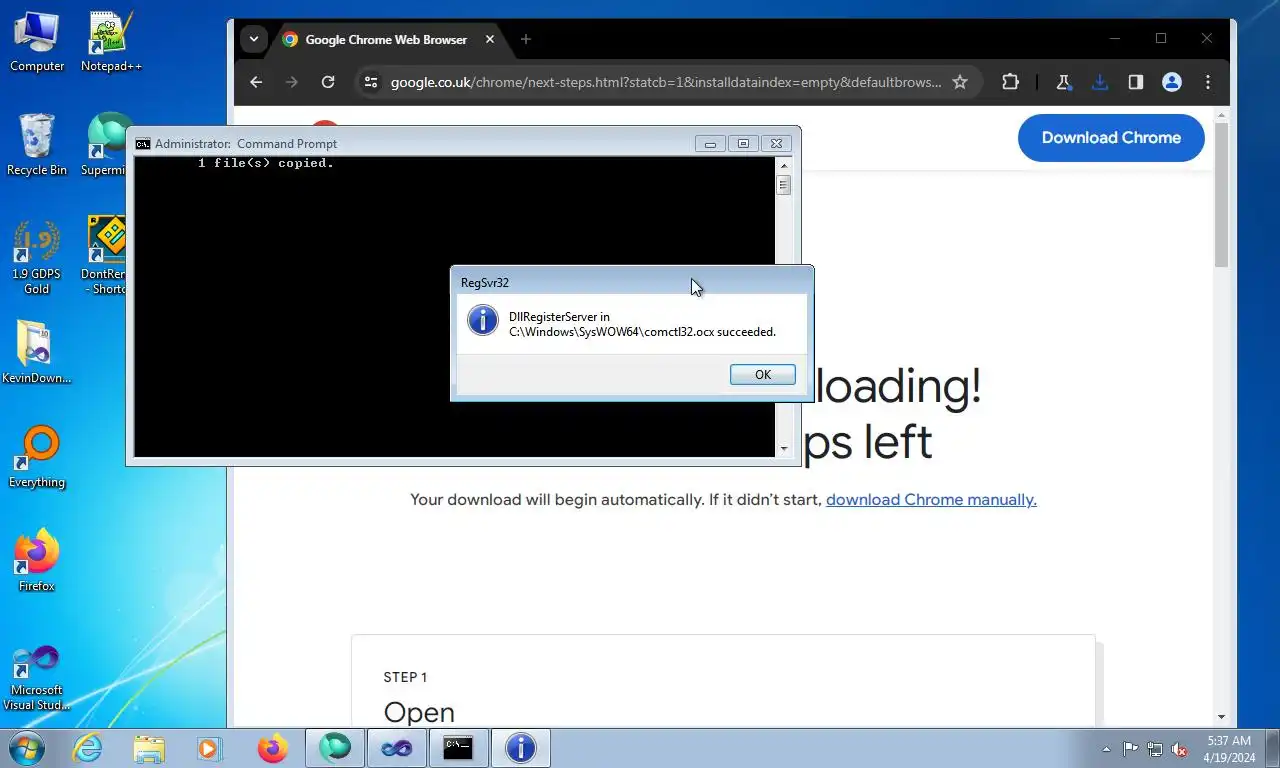This screenshot has height=768, width=1280.
Task: Click the "1 file(s) copied." console line
Action: click(x=266, y=163)
